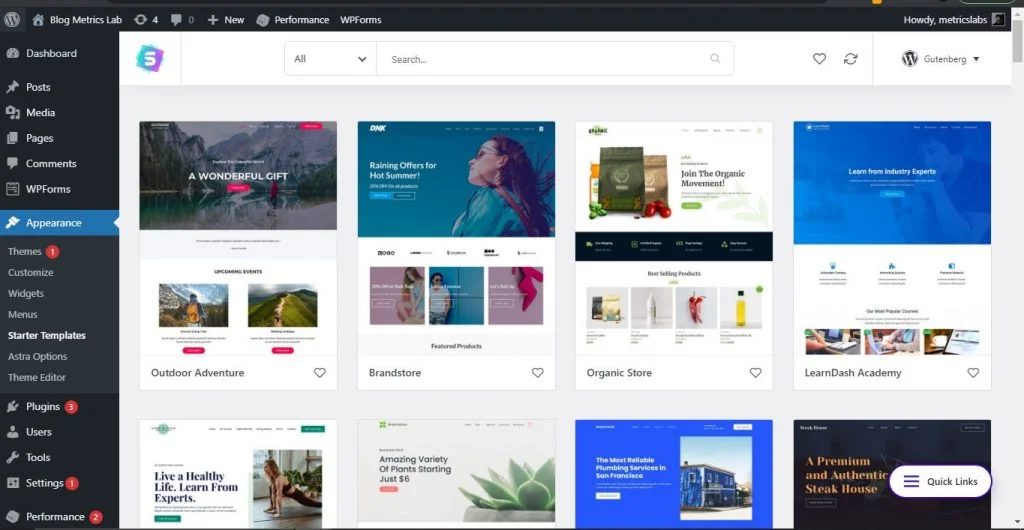The width and height of the screenshot is (1024, 530).
Task: Click the Quick Links button
Action: click(940, 482)
